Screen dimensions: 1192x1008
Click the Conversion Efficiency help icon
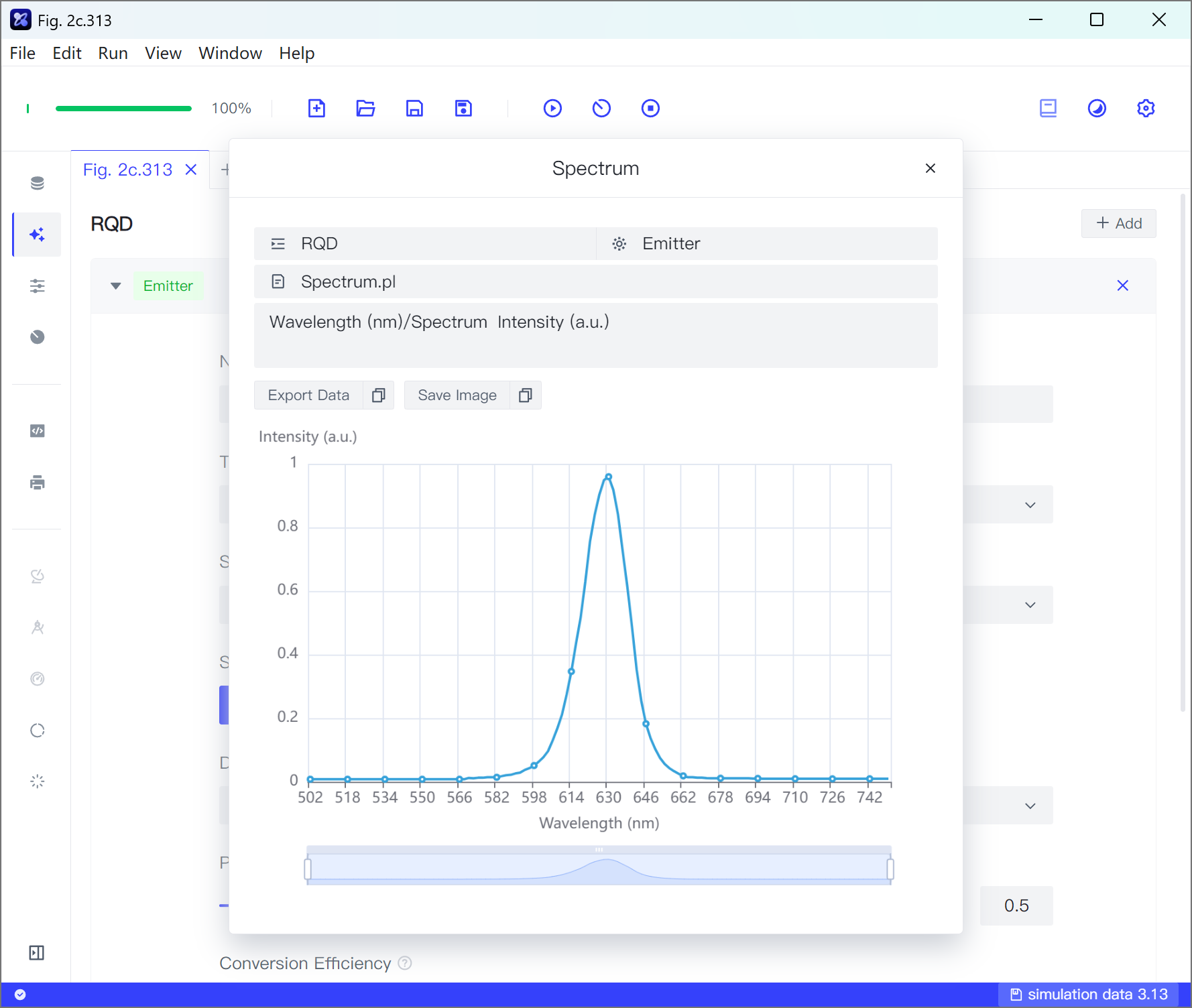tap(405, 963)
